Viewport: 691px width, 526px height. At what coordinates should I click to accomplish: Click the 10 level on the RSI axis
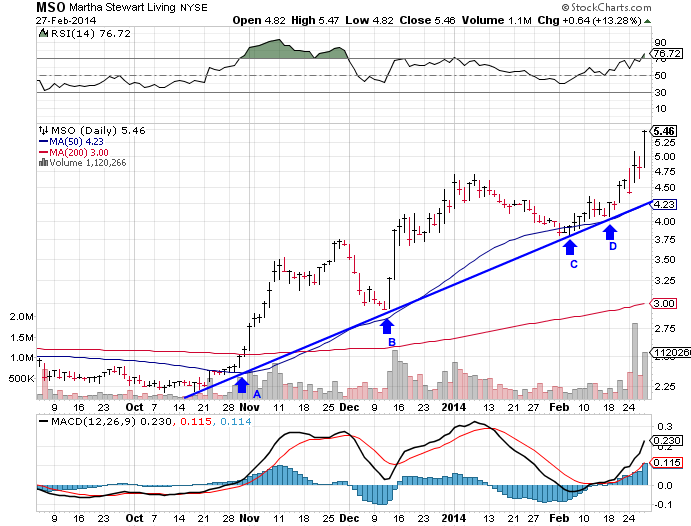coord(660,108)
